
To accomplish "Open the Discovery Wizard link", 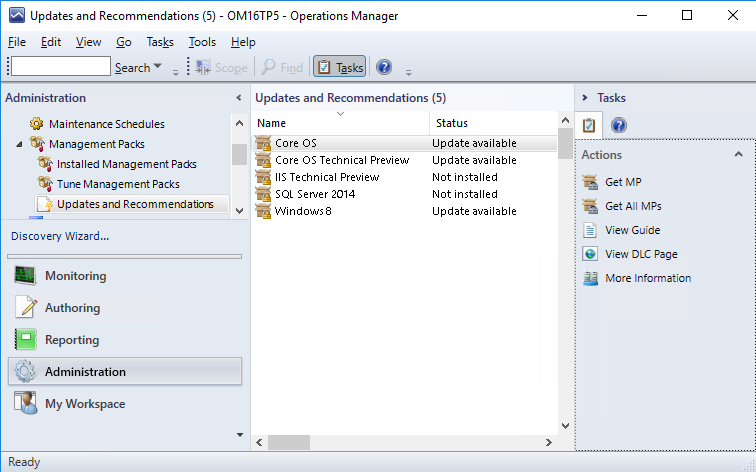I will click(x=60, y=236).
